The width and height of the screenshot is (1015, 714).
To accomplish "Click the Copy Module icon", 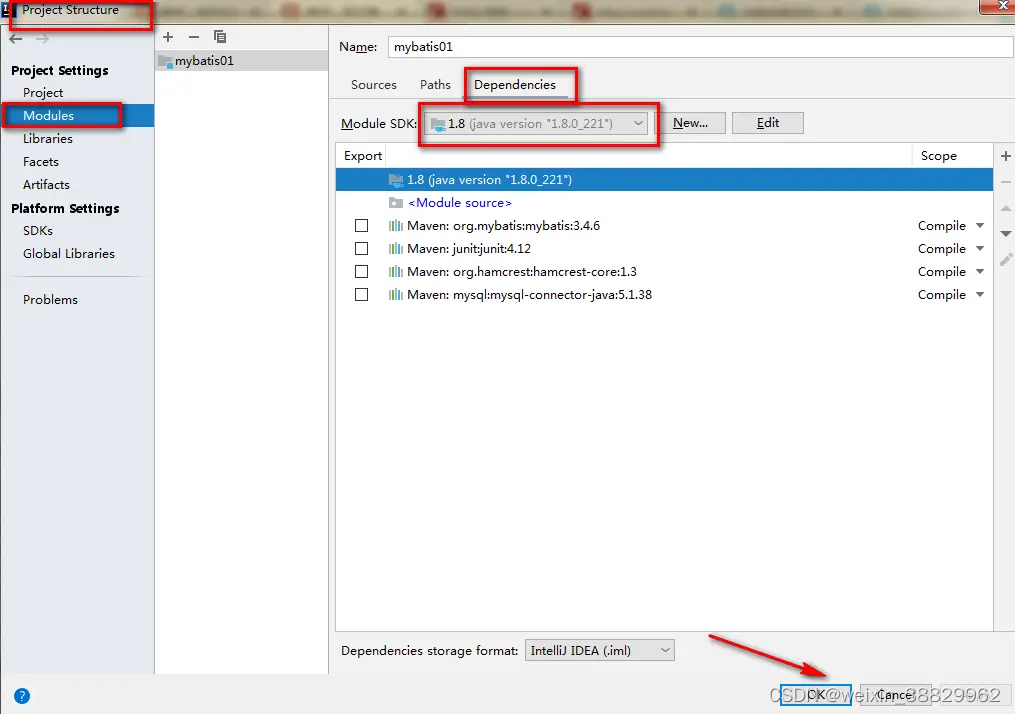I will (219, 36).
